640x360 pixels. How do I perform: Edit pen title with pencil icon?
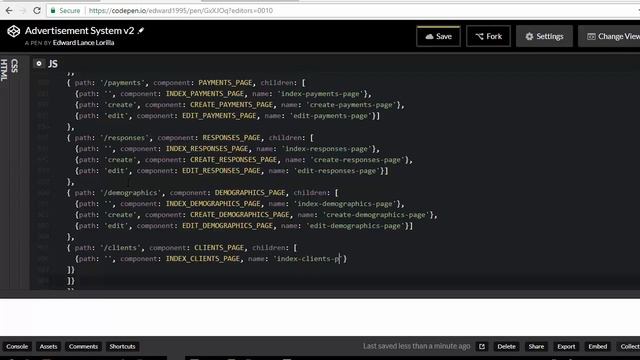click(141, 31)
